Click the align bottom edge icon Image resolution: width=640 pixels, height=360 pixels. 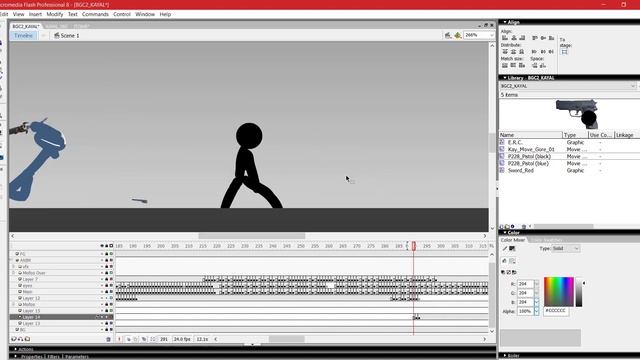[x=551, y=38]
